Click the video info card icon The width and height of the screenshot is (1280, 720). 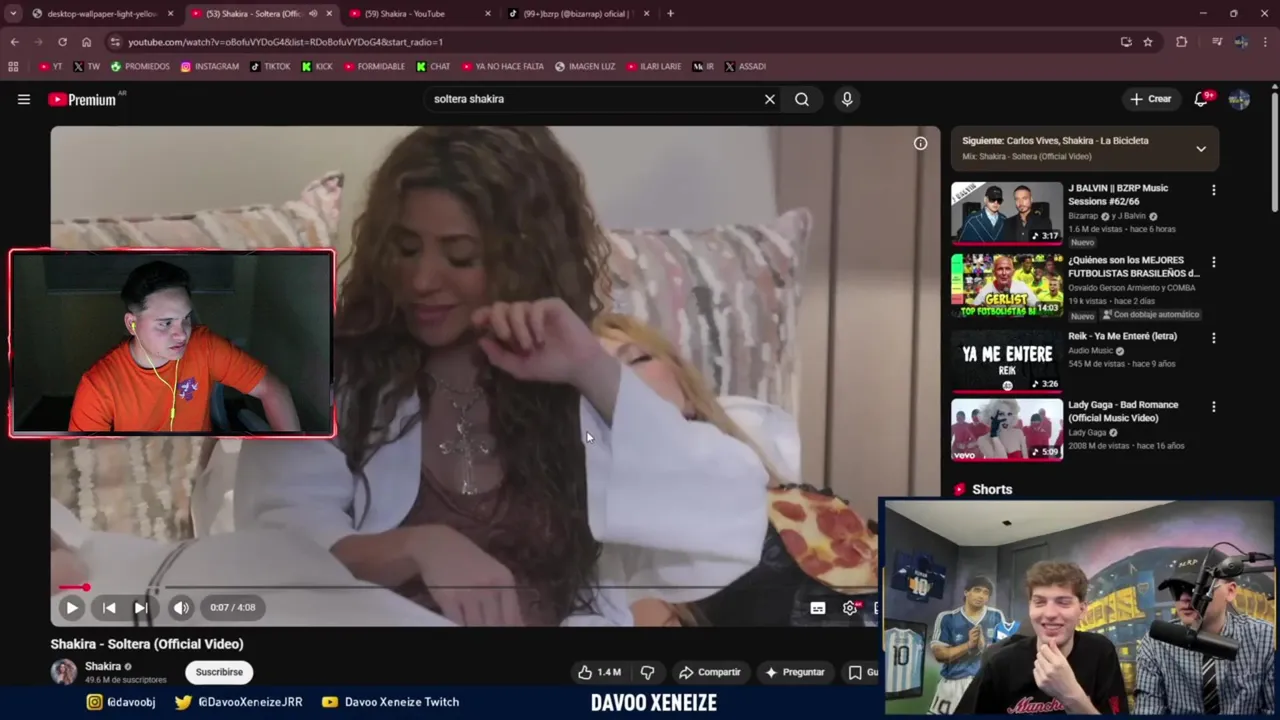(x=920, y=143)
